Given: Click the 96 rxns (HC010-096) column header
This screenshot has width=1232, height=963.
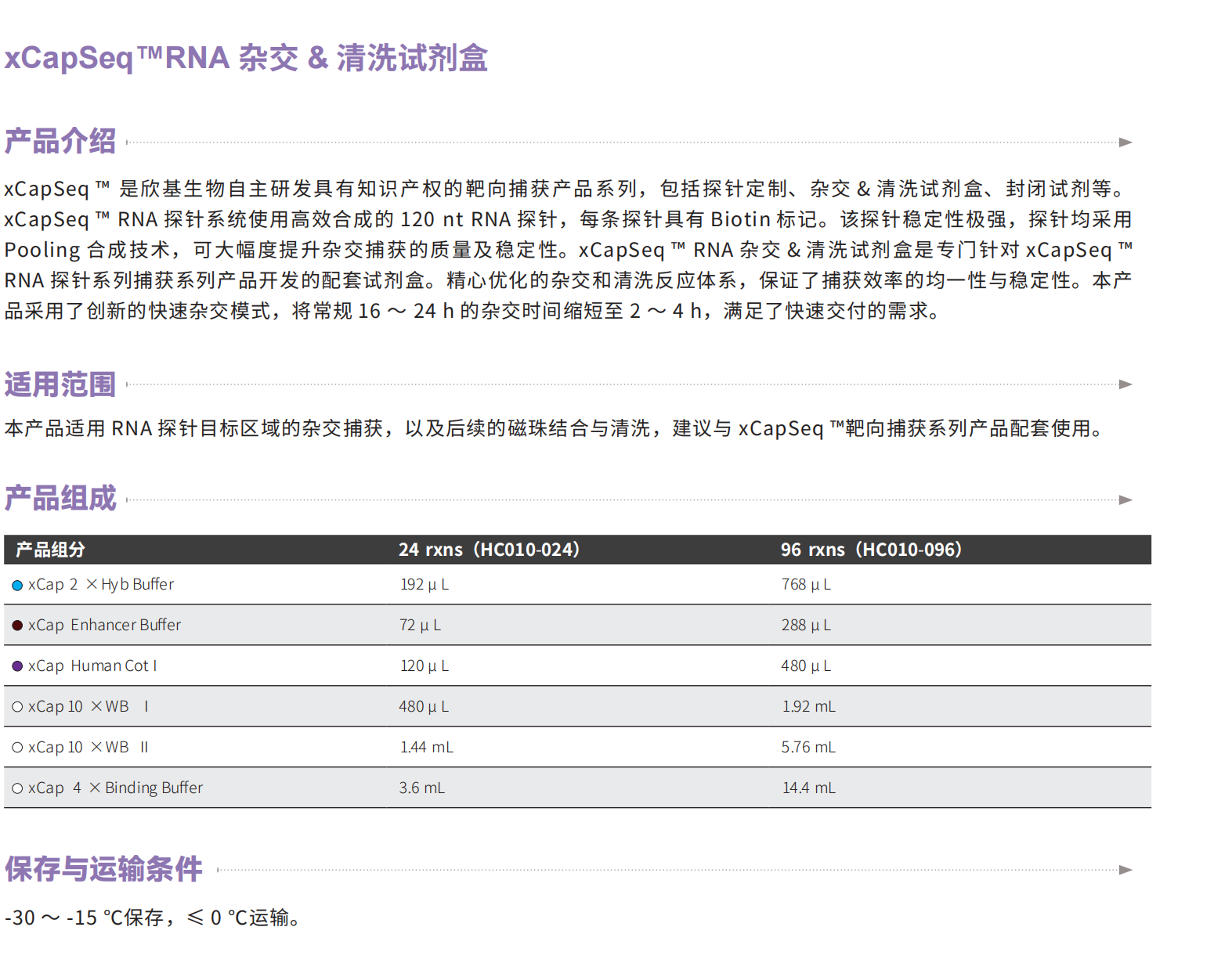Looking at the screenshot, I should click(x=871, y=550).
